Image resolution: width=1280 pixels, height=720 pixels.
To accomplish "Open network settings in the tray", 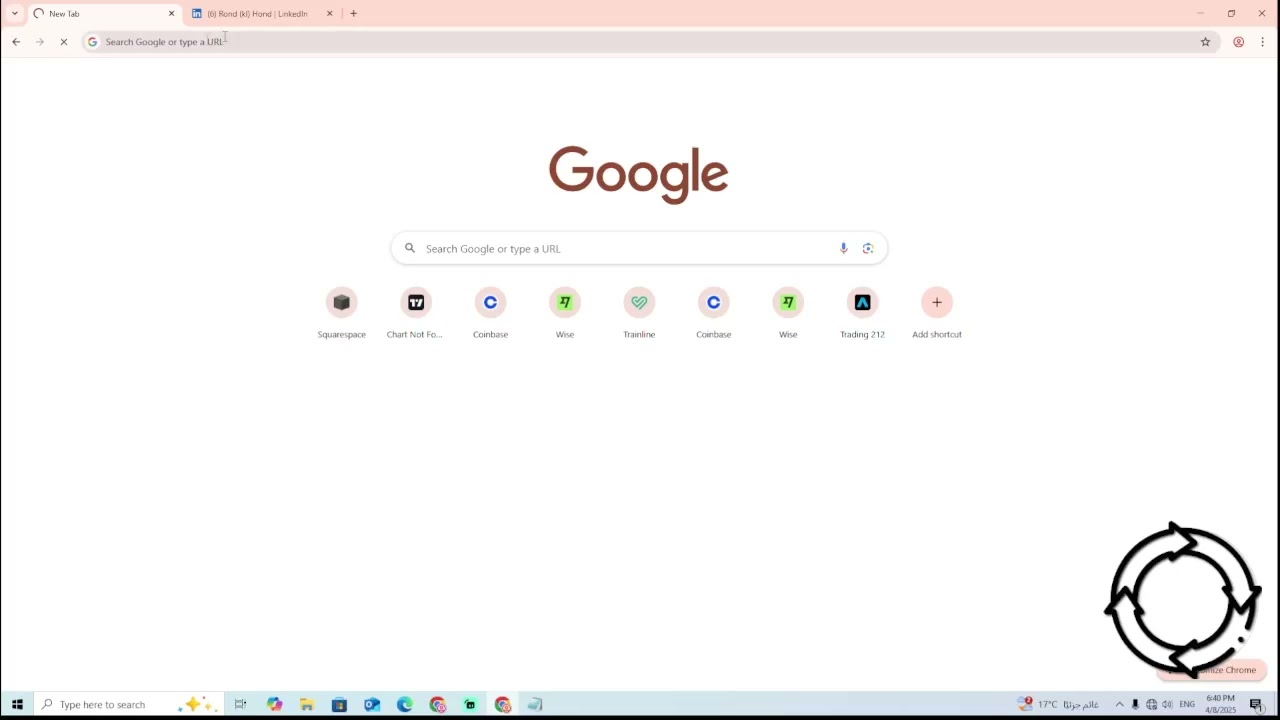I will point(1151,704).
